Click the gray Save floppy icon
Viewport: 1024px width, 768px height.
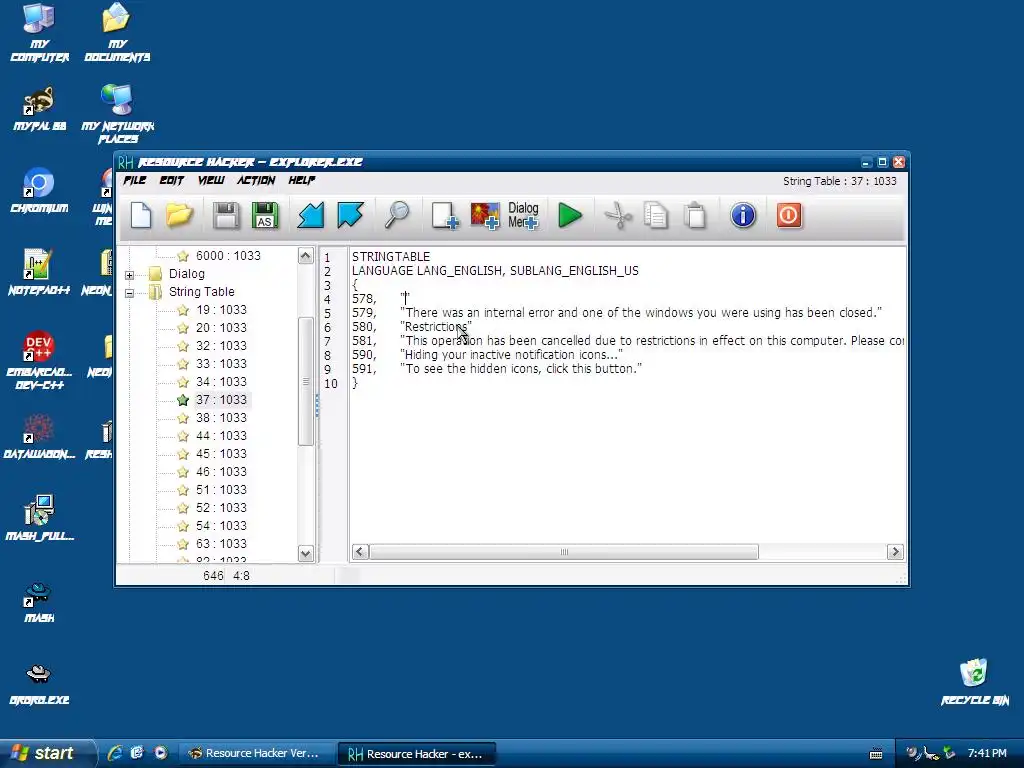[x=226, y=216]
